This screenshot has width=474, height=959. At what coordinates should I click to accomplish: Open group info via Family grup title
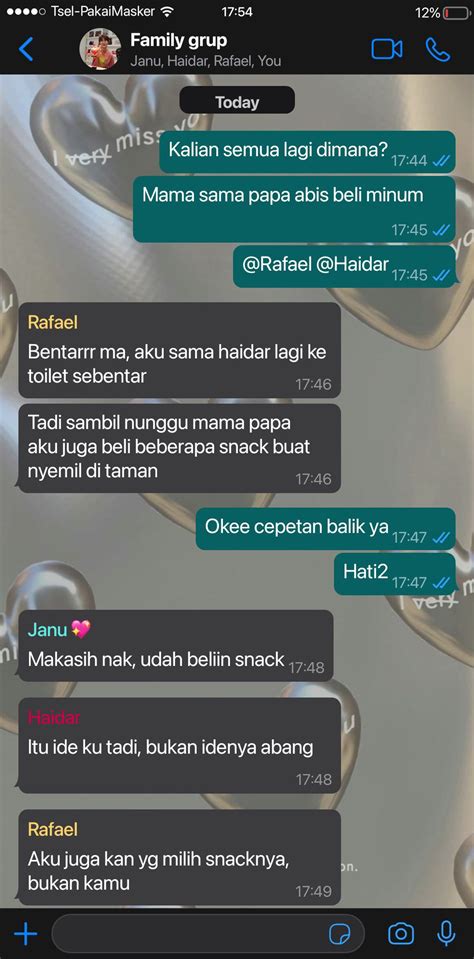pos(179,40)
